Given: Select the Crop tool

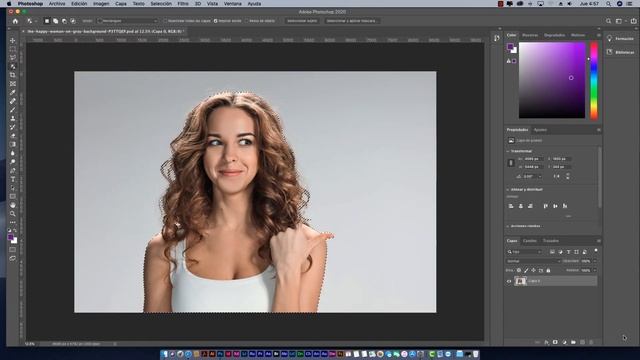Looking at the screenshot, I should [13, 75].
